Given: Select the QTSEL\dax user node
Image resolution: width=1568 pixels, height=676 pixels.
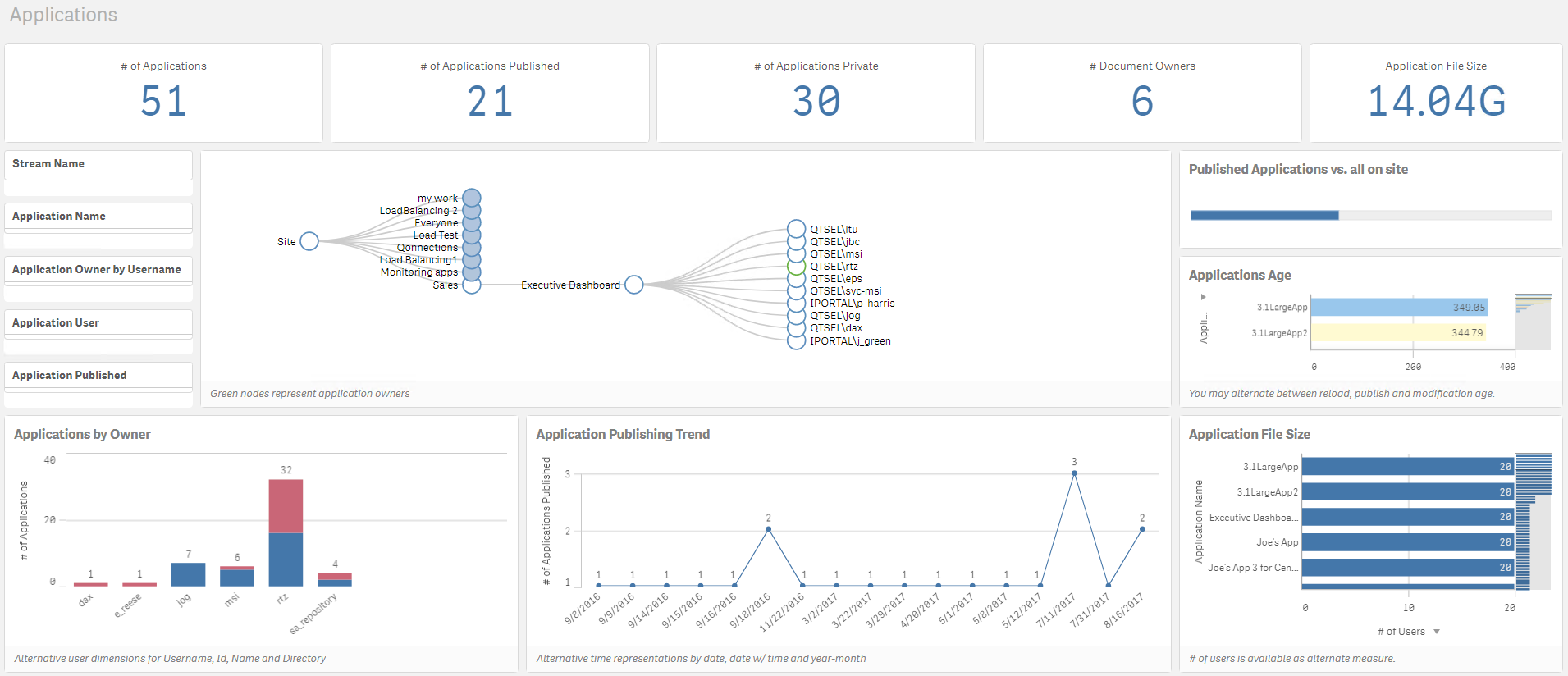Looking at the screenshot, I should coord(796,327).
